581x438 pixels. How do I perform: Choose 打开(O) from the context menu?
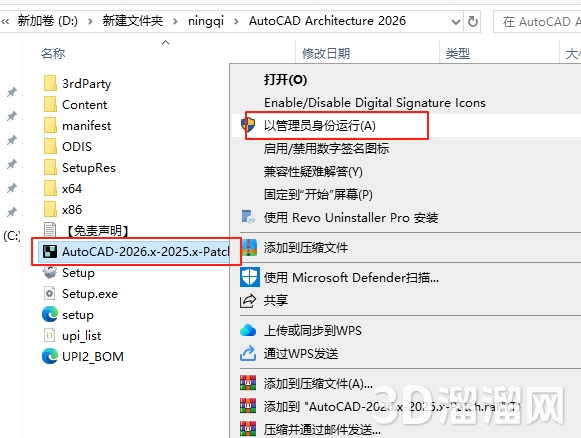(285, 80)
